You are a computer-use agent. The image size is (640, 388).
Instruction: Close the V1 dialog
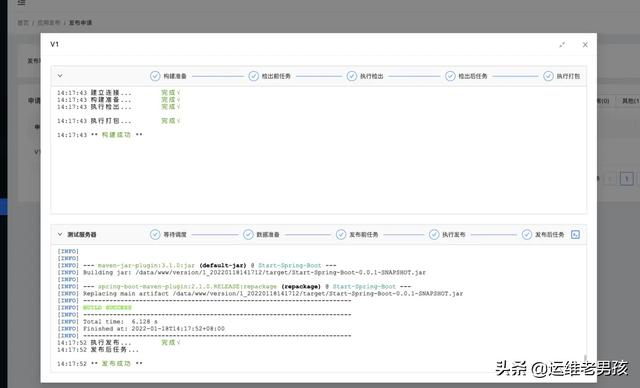tap(585, 44)
